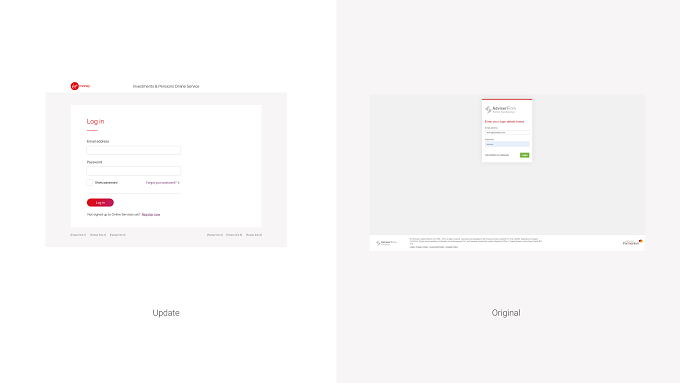
Task: Click the email field in the Original login card
Action: tap(507, 132)
